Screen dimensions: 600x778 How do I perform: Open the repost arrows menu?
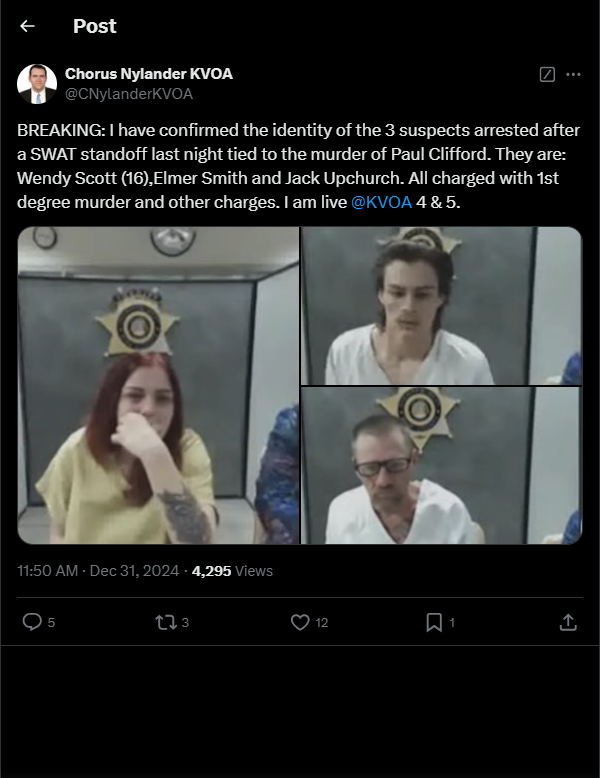(x=165, y=622)
